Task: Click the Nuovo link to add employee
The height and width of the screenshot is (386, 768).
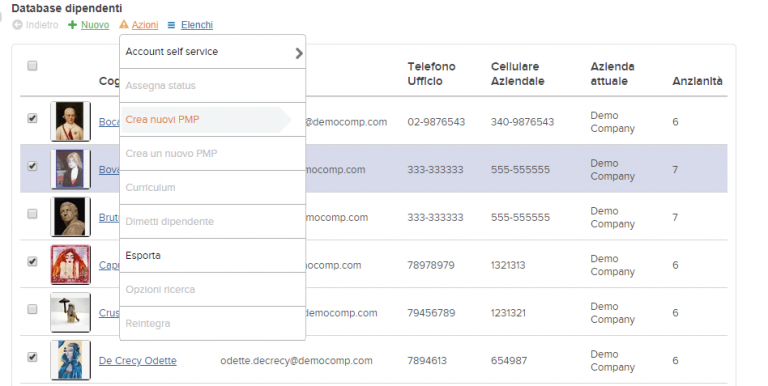Action: [95, 25]
